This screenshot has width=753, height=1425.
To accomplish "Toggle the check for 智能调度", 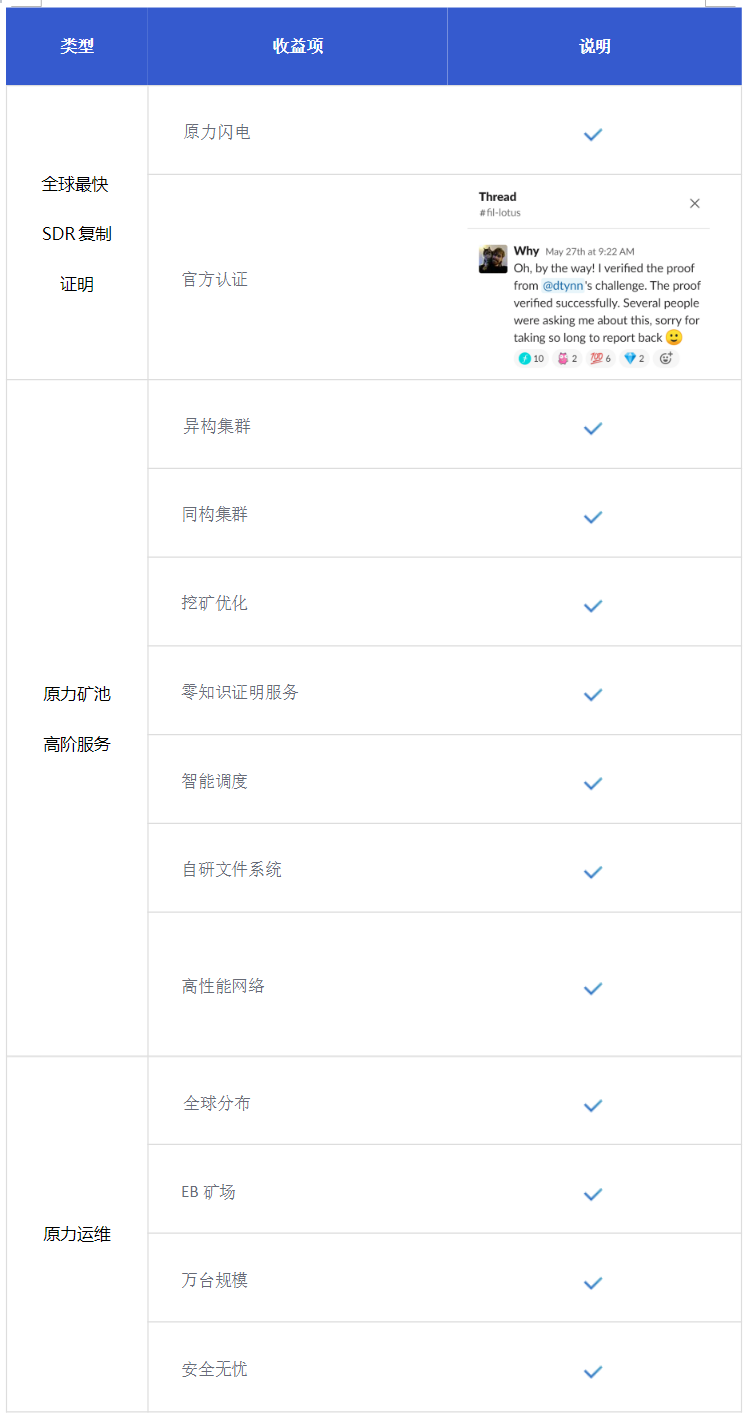I will tap(592, 783).
